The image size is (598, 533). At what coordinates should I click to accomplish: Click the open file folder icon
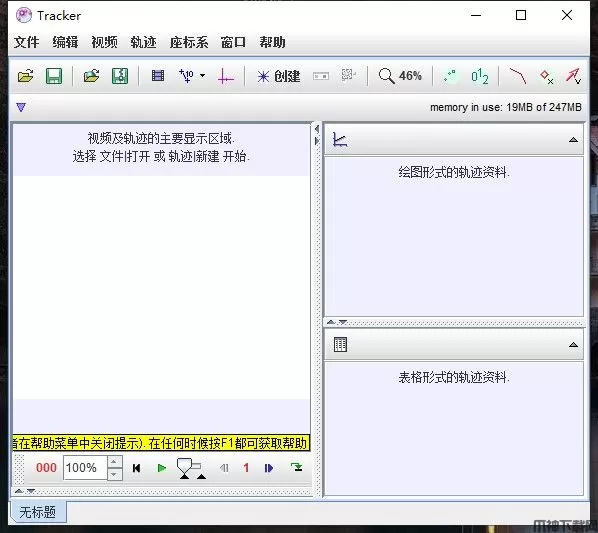point(26,76)
